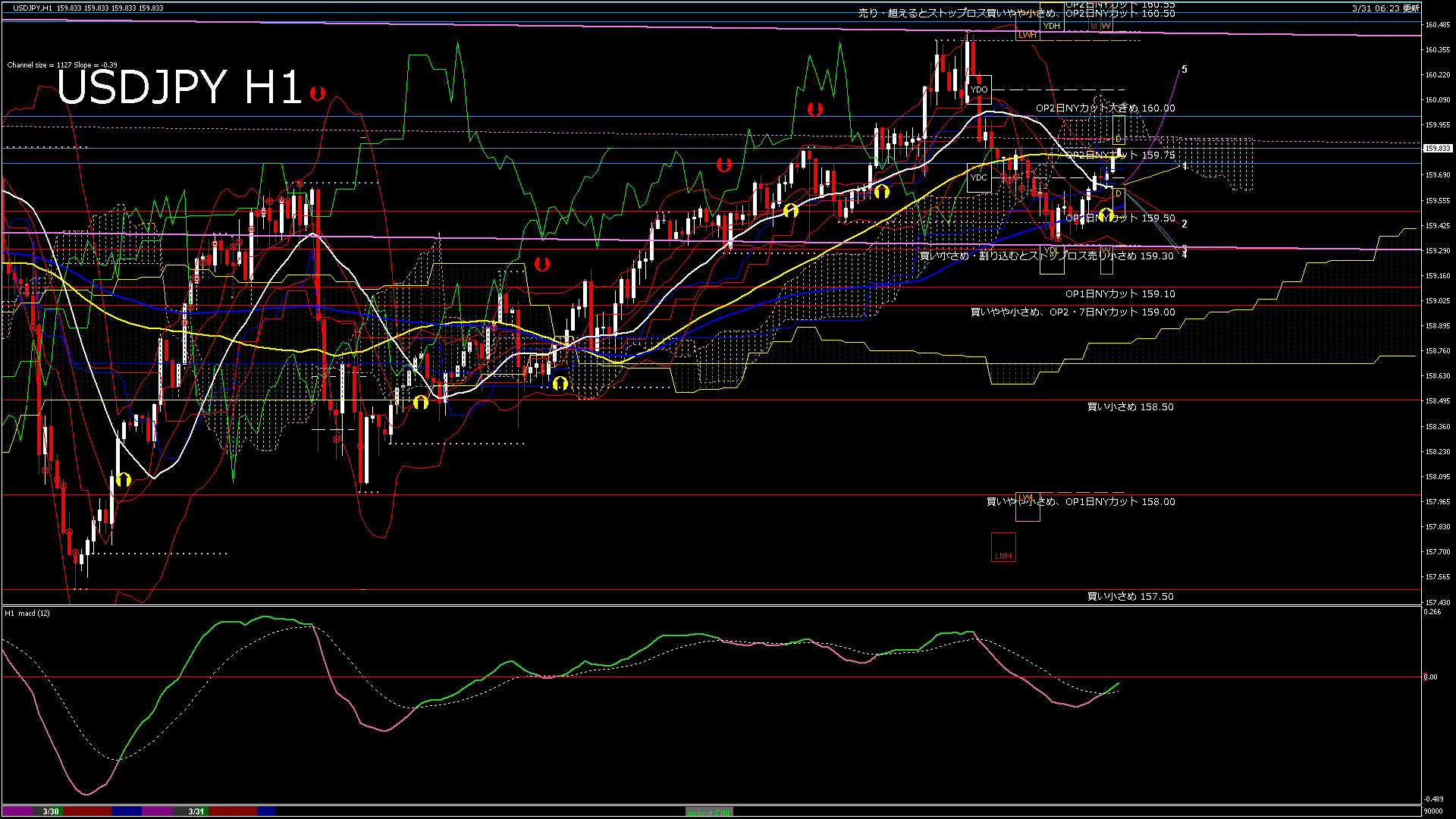Select the yellow horseshoe marker near 158.50

coord(422,403)
